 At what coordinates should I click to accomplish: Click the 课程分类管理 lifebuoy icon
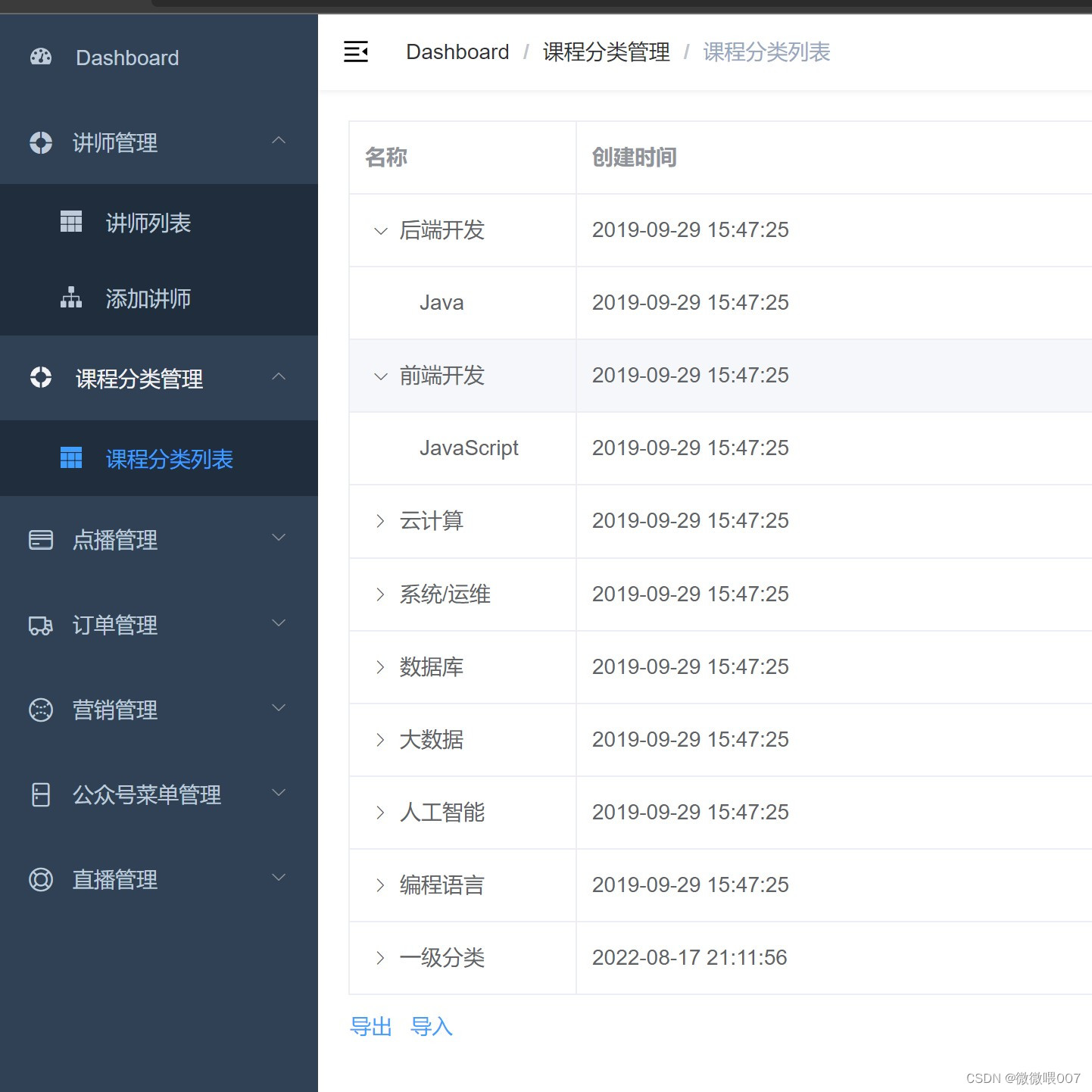[x=41, y=377]
